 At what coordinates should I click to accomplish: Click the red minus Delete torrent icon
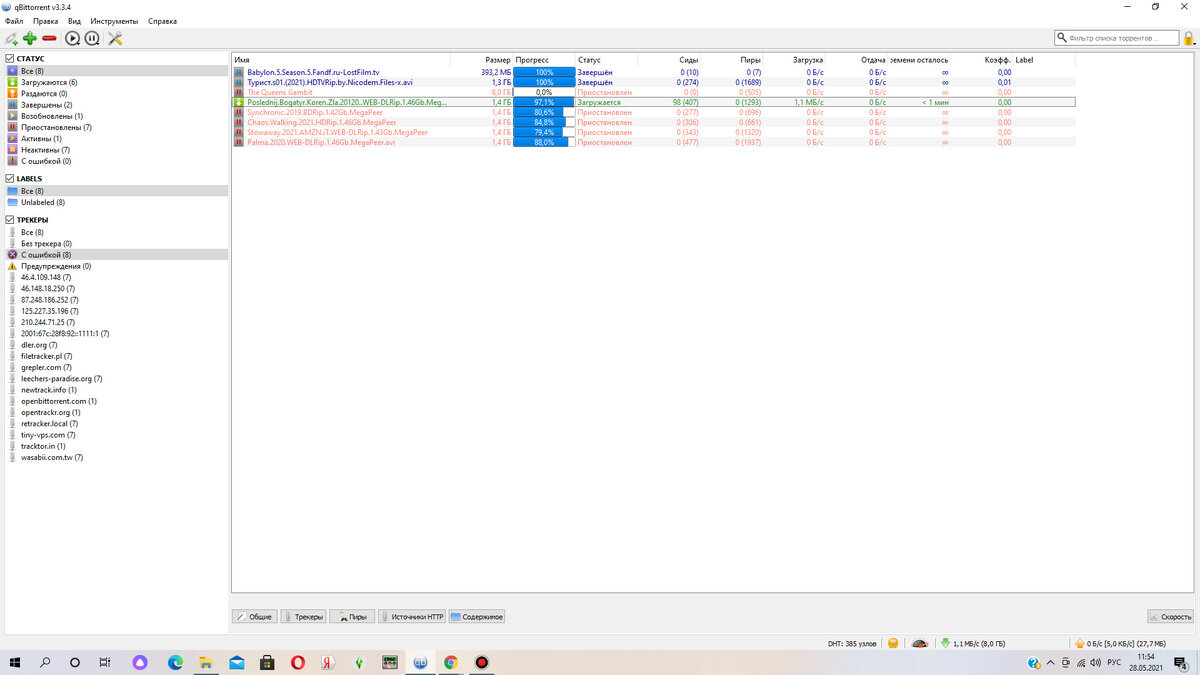coord(49,38)
